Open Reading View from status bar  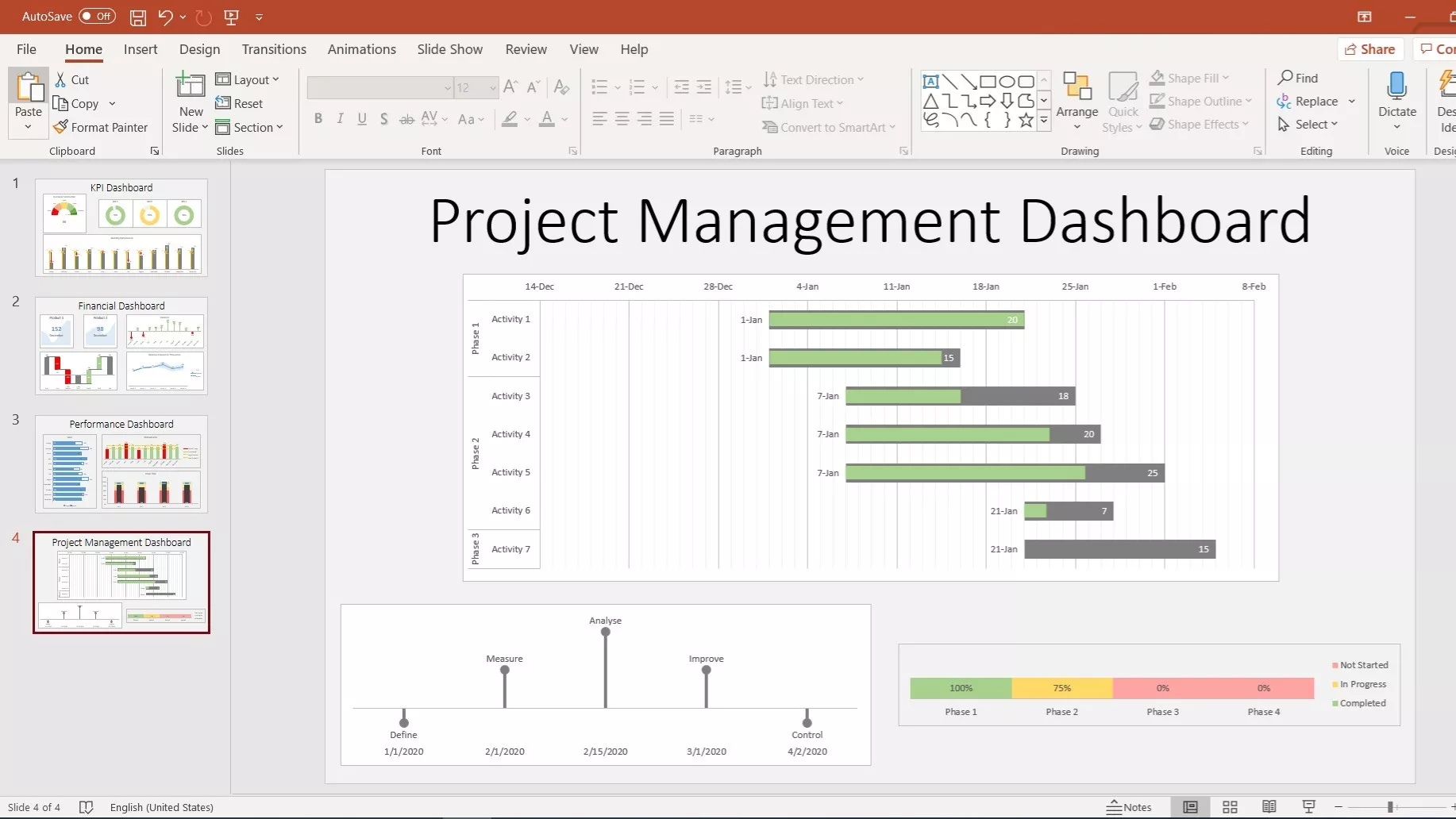coord(1269,807)
